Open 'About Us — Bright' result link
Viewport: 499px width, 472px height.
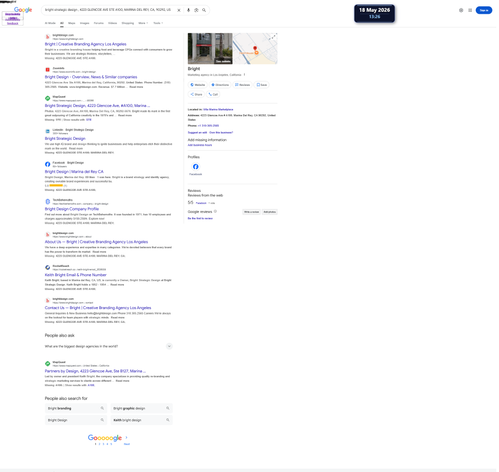pos(97,243)
